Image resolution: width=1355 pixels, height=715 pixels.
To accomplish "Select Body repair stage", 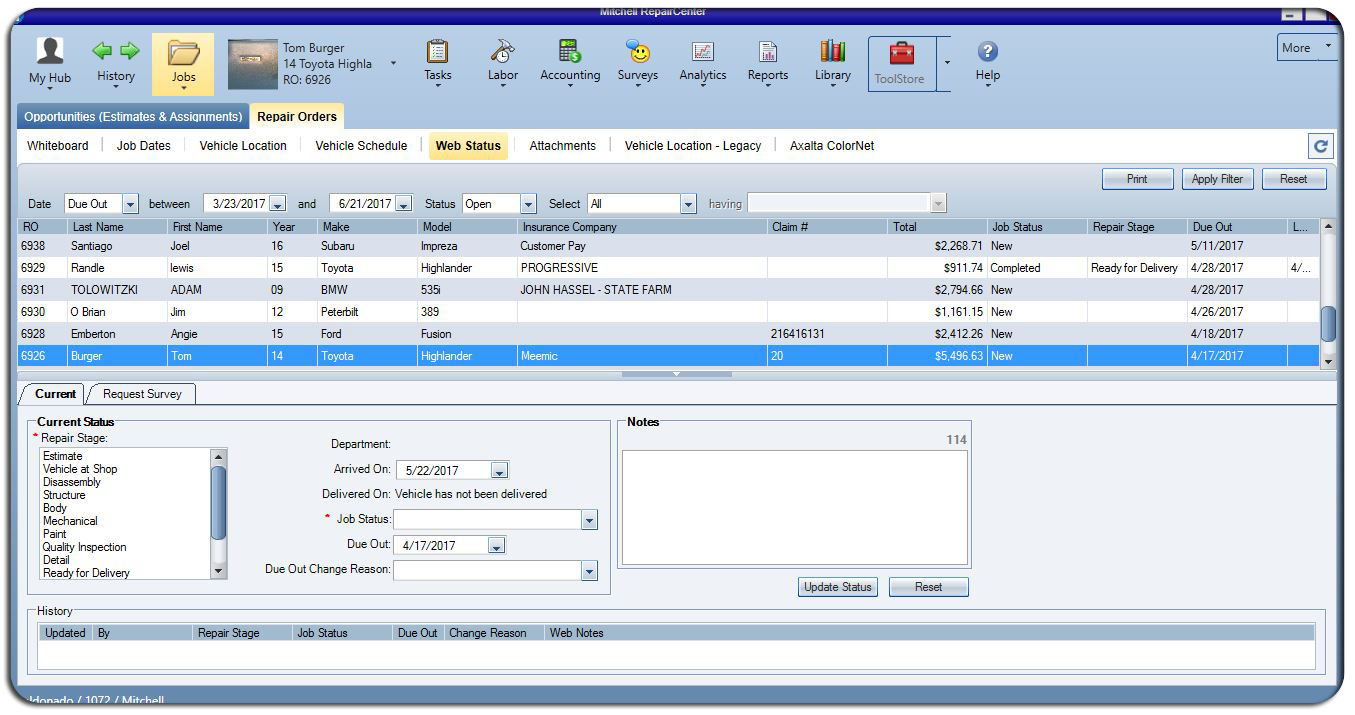I will coord(55,508).
